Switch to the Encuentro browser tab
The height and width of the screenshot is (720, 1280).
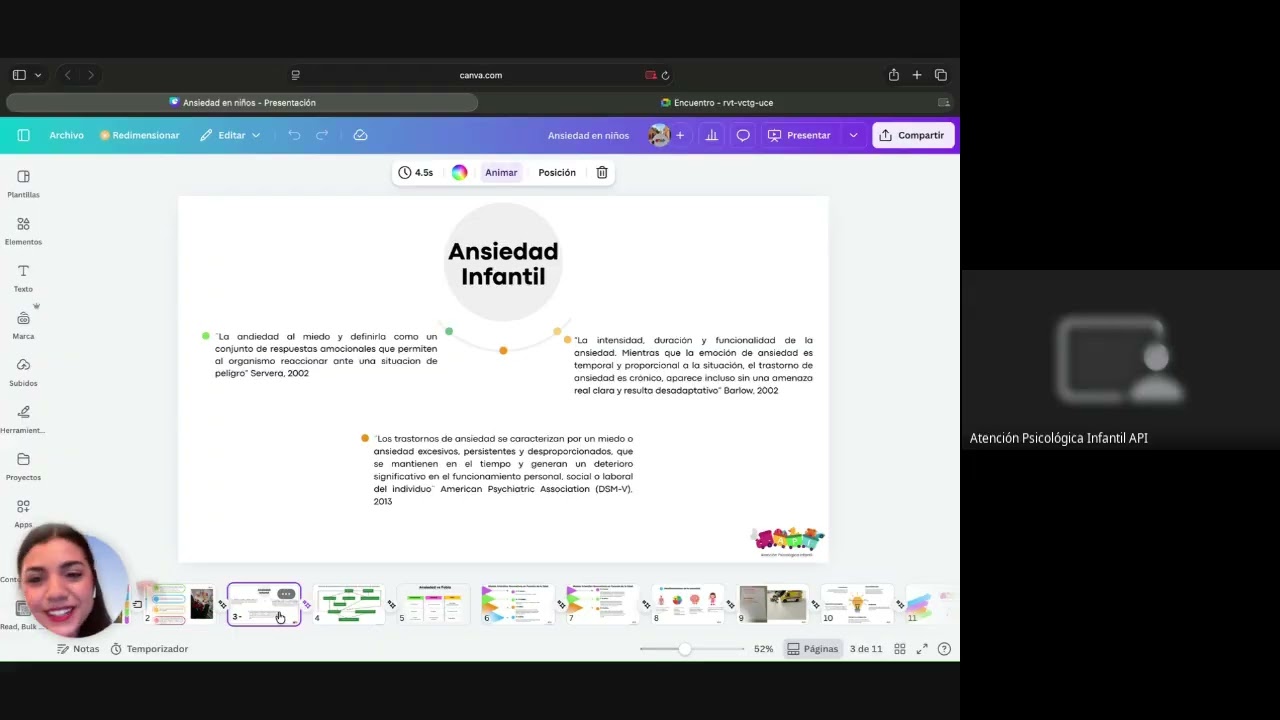pyautogui.click(x=717, y=103)
